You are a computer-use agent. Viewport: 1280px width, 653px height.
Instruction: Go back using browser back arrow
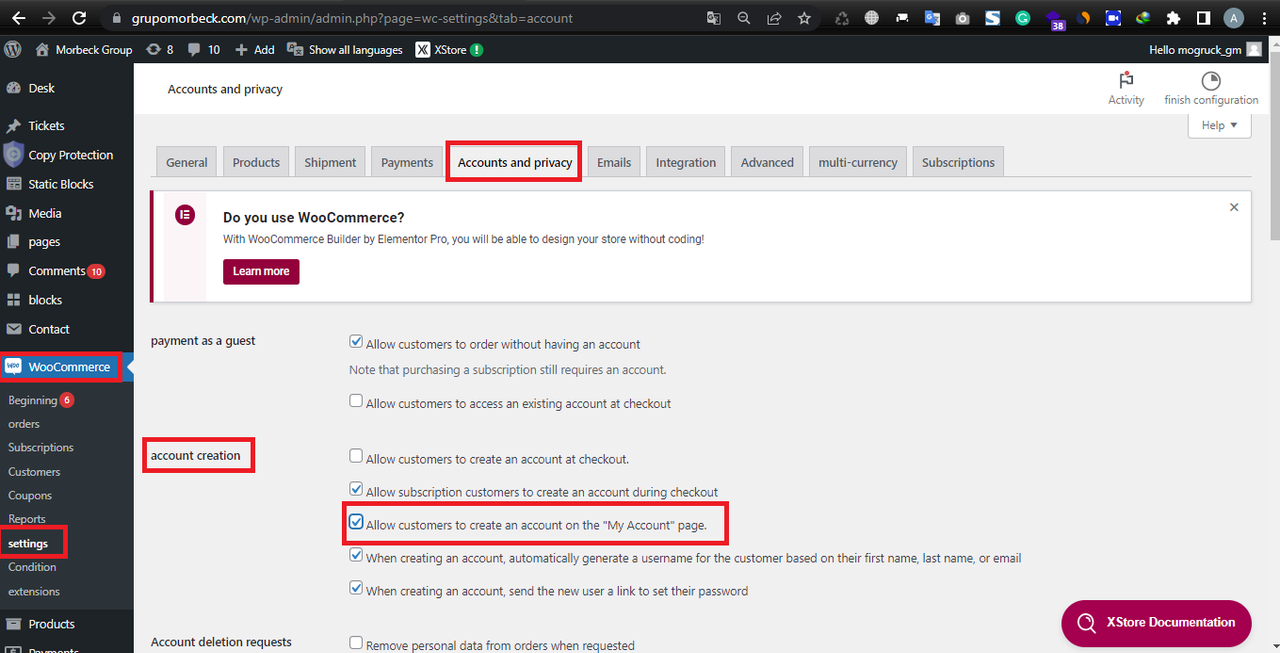point(18,18)
